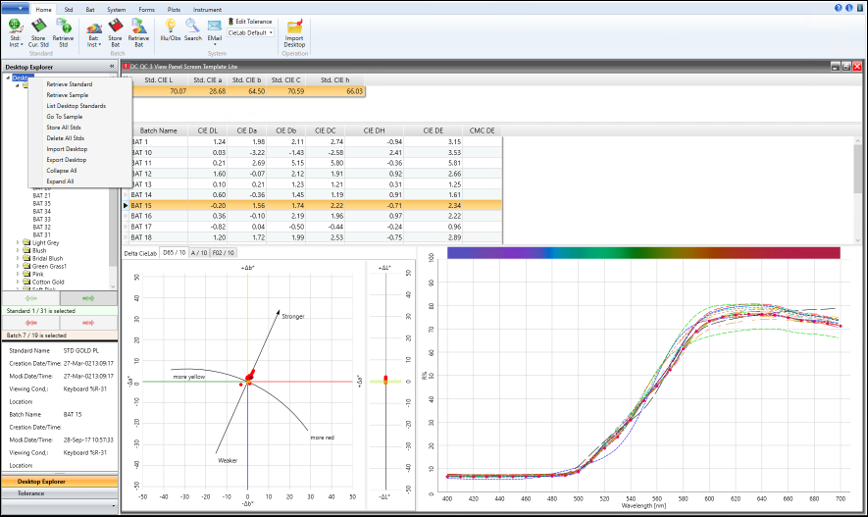Click the EMail envelope icon
Image resolution: width=868 pixels, height=517 pixels.
(x=214, y=25)
